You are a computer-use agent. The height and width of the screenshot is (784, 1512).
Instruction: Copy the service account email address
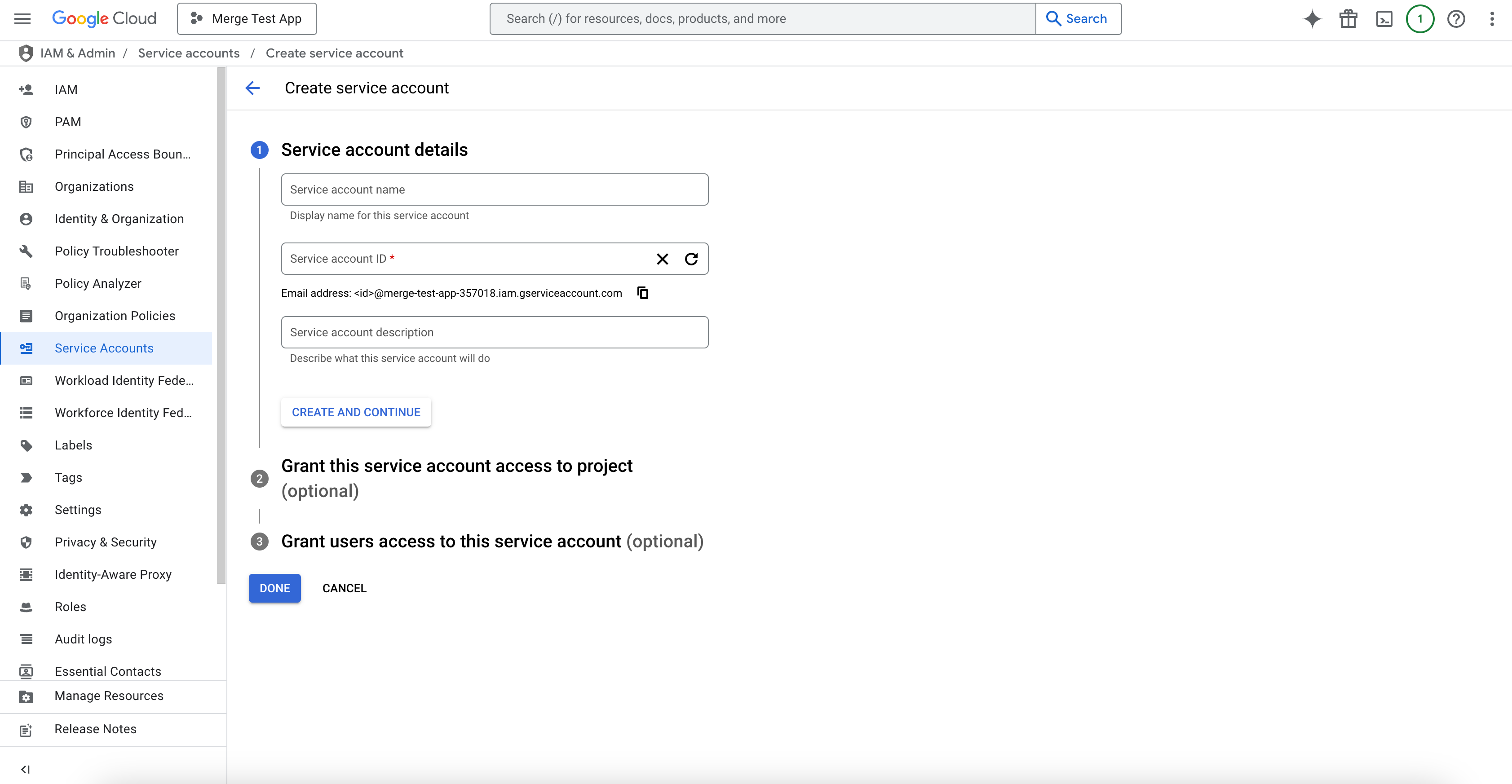tap(643, 293)
